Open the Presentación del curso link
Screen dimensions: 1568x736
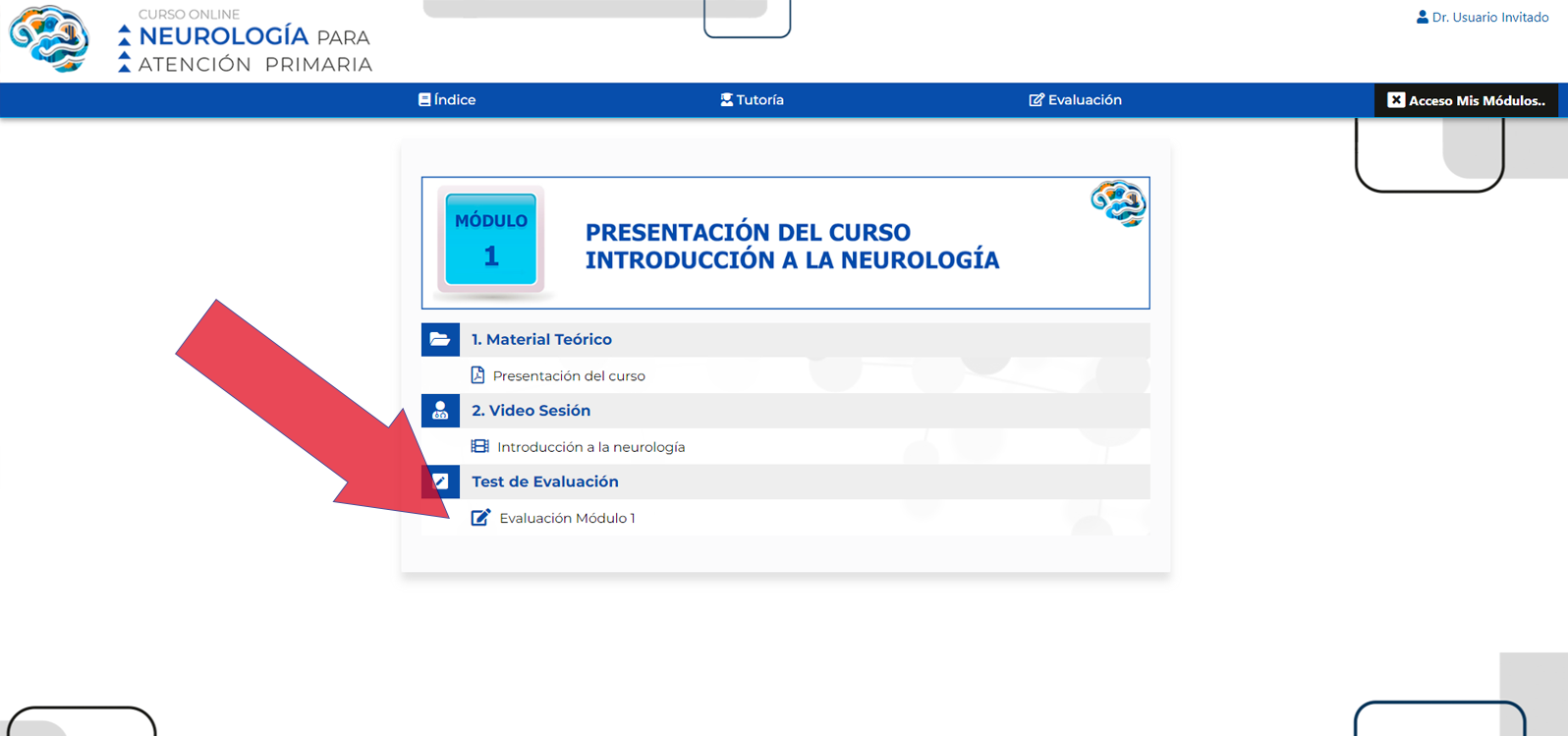569,376
